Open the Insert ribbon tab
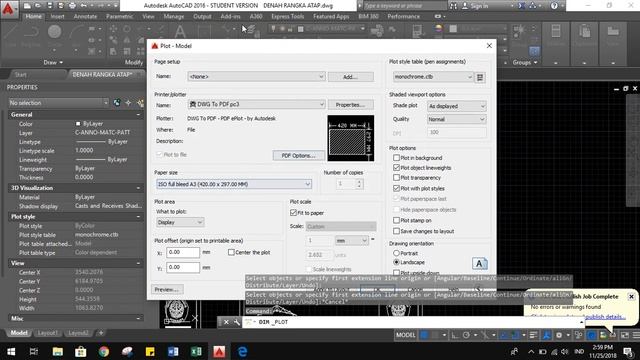 point(58,17)
